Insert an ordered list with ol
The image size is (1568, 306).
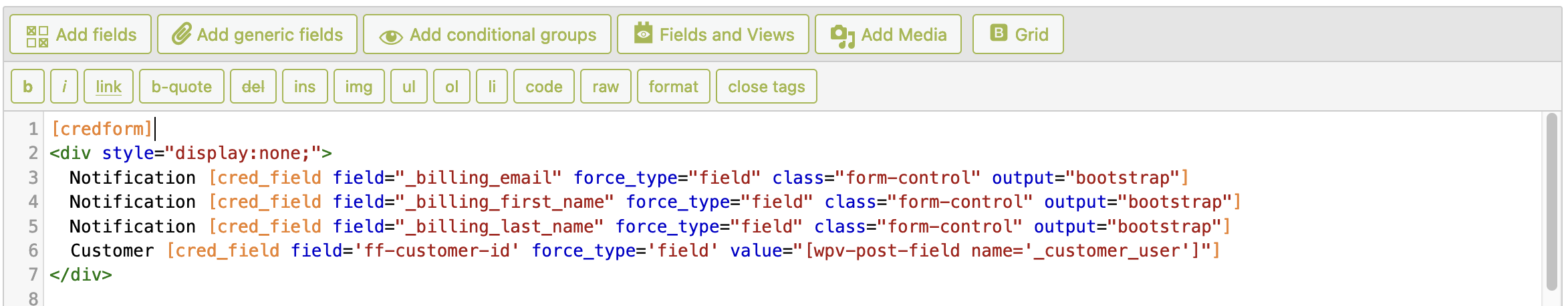[x=452, y=87]
